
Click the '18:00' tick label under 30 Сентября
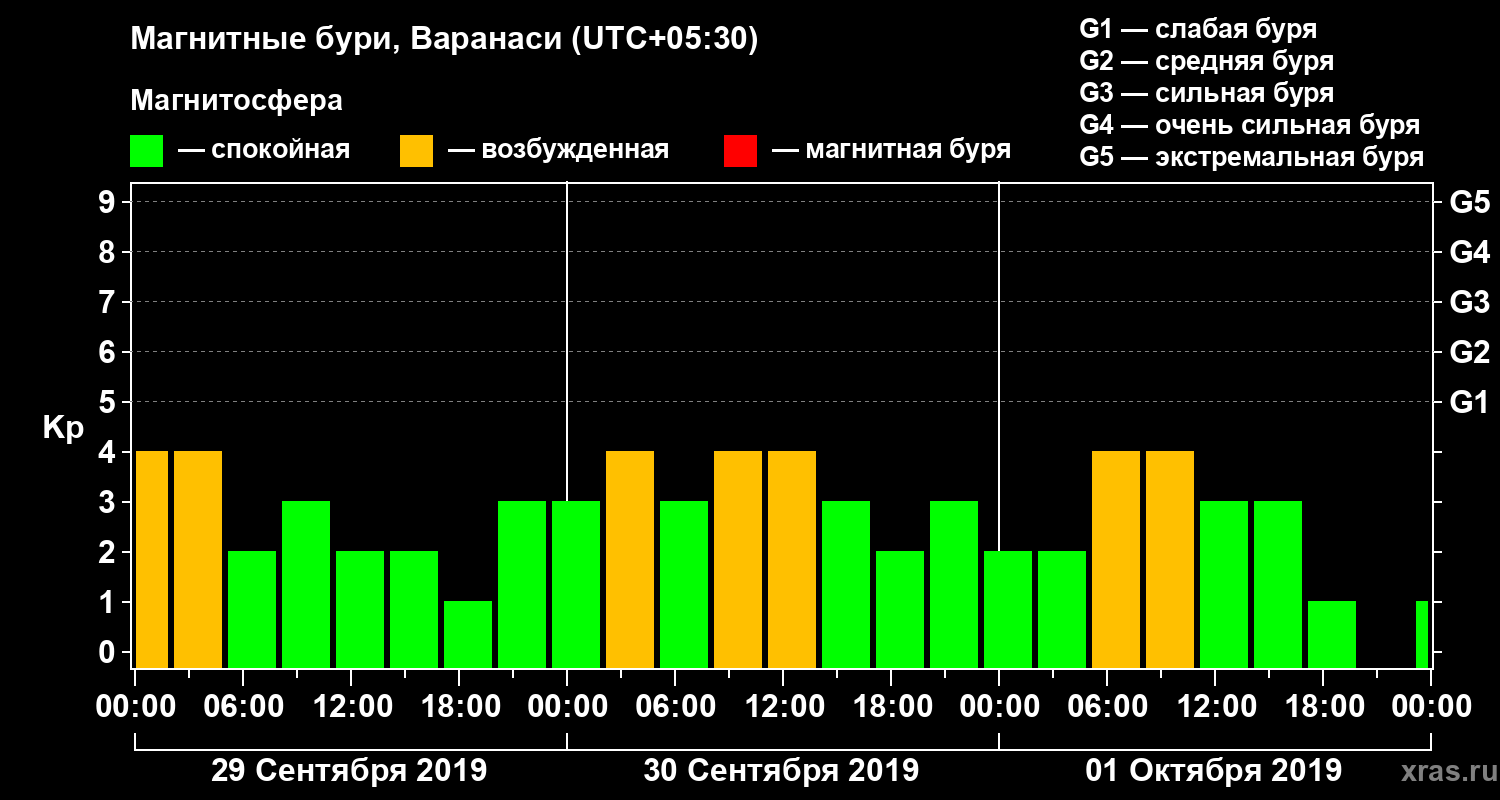click(892, 707)
